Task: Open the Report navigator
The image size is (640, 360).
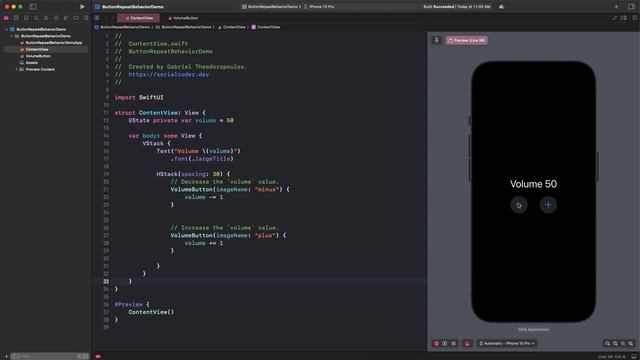Action: coord(86,18)
